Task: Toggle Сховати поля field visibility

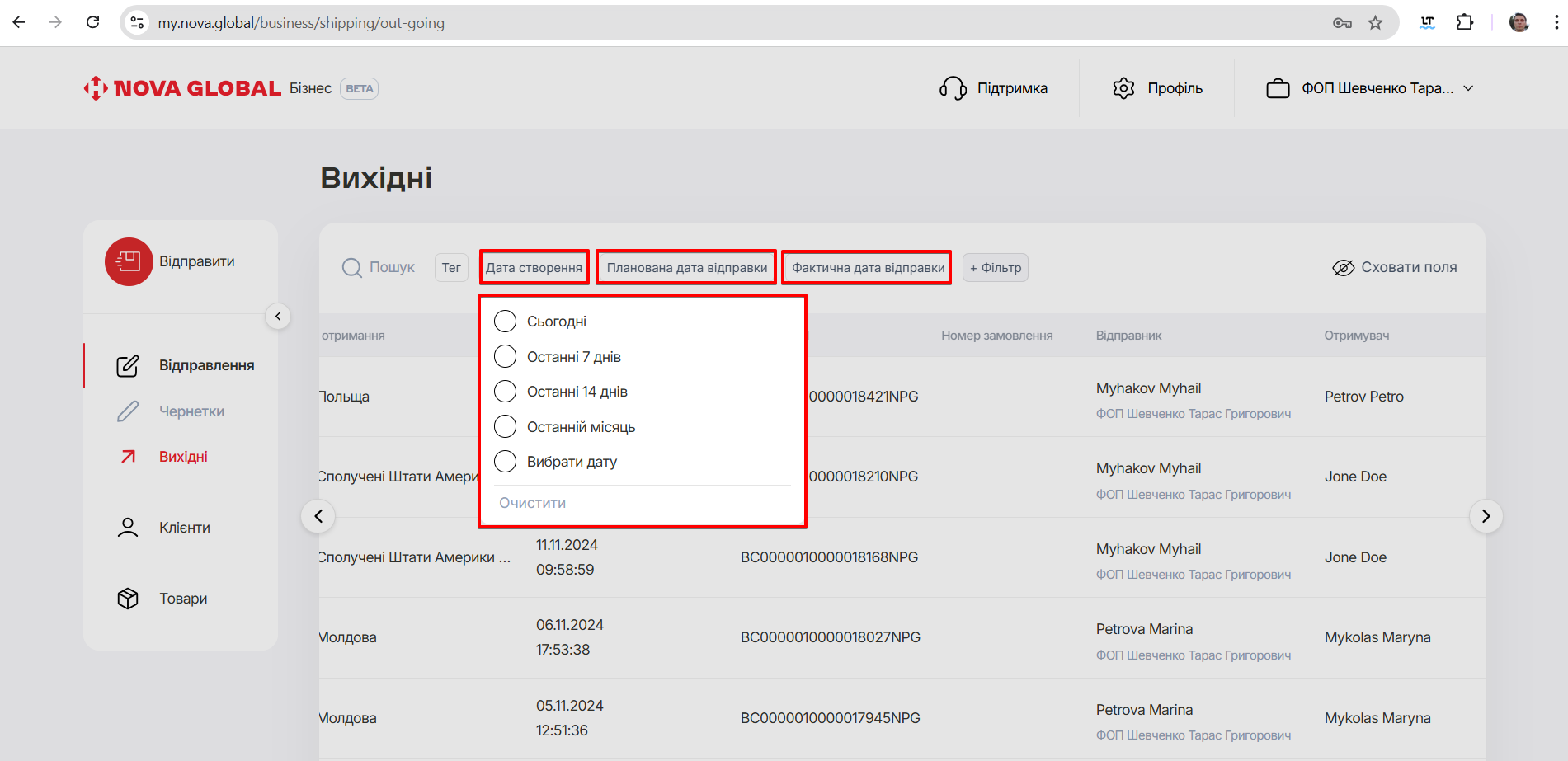Action: [1394, 268]
